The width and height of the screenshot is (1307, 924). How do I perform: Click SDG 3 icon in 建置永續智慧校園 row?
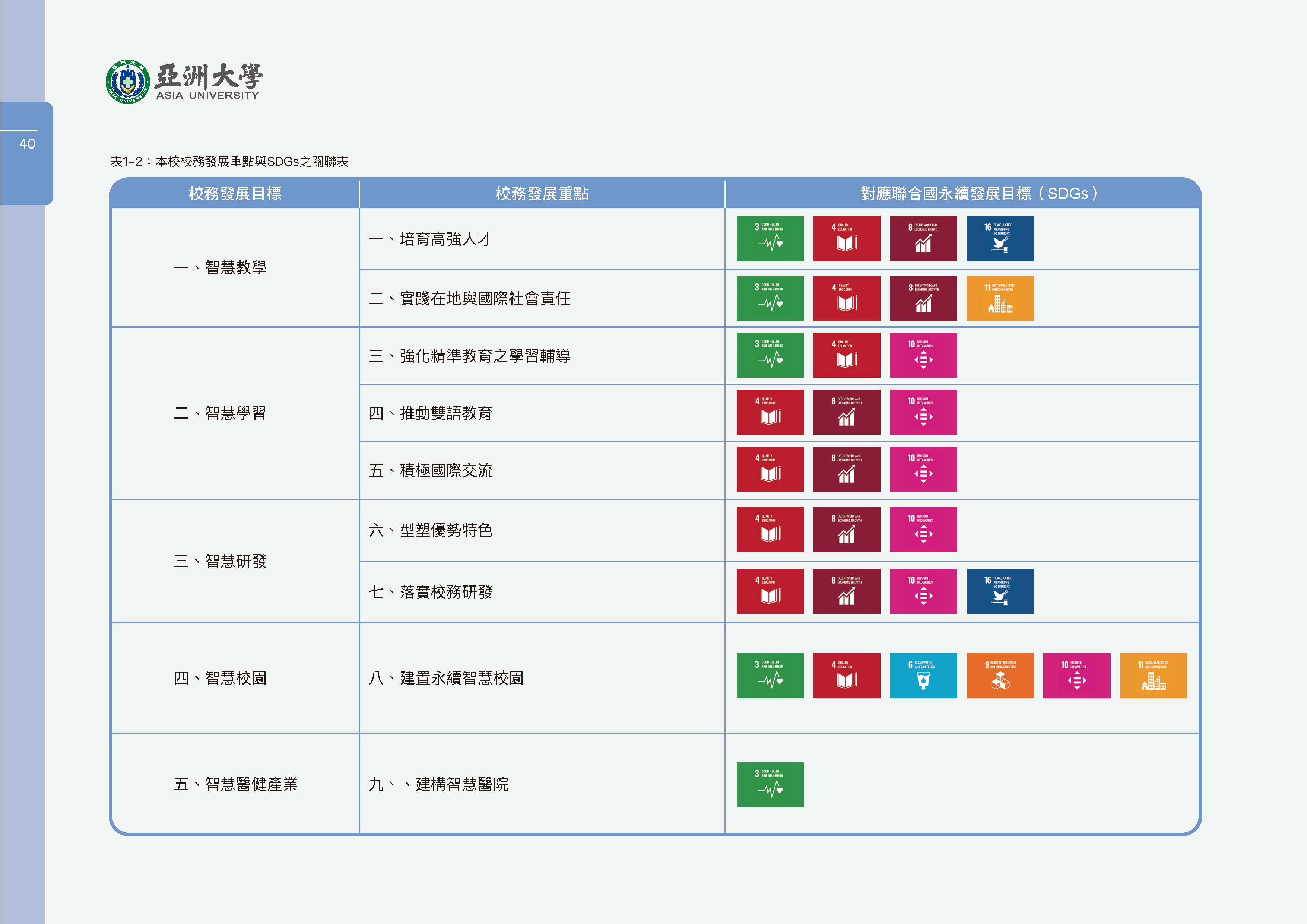[770, 676]
